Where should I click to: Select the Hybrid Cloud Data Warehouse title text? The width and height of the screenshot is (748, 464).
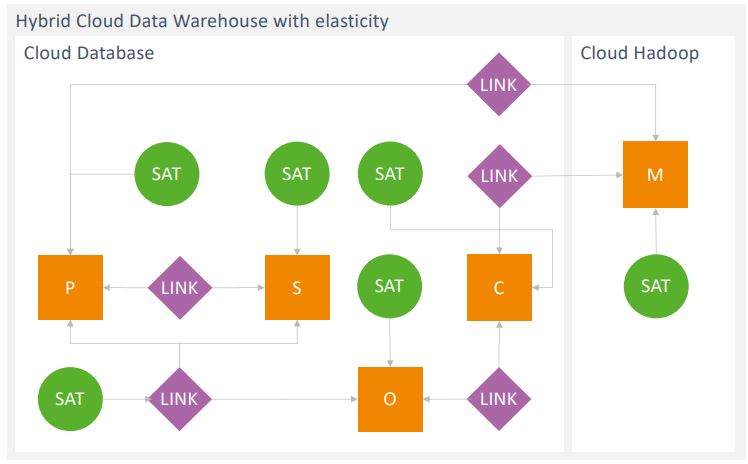(x=202, y=20)
